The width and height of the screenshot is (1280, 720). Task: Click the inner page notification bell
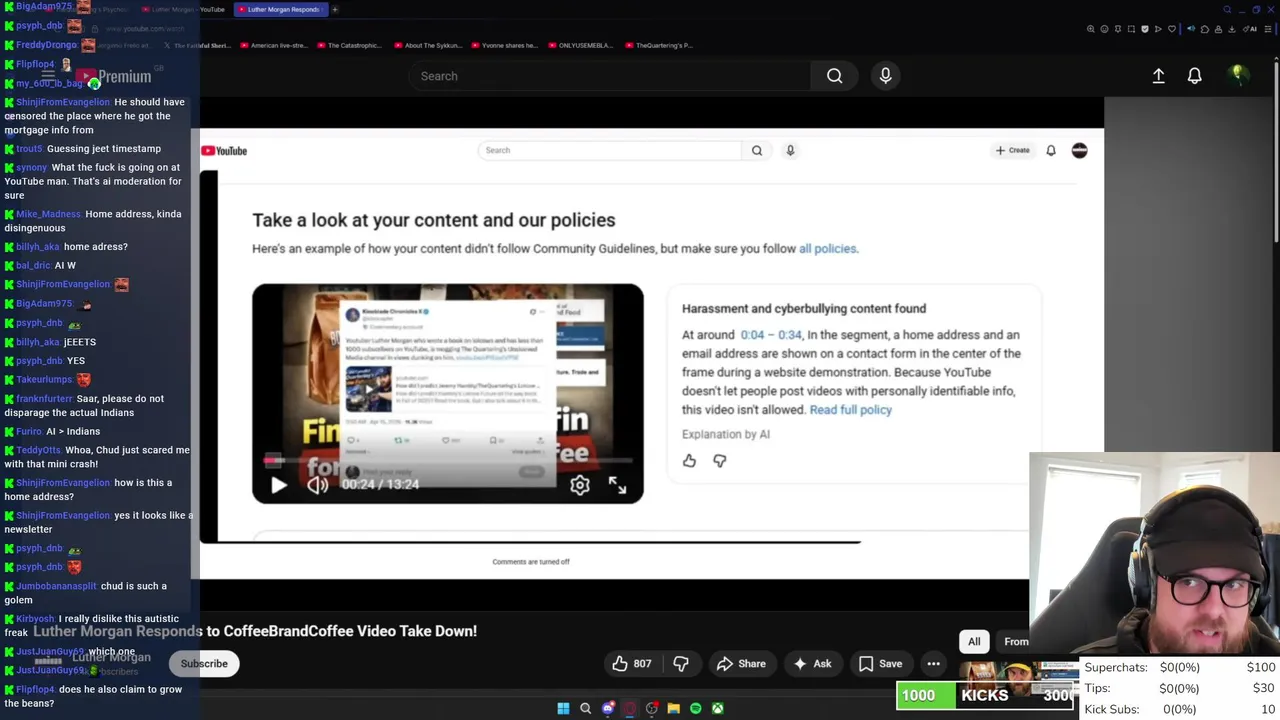[x=1051, y=150]
